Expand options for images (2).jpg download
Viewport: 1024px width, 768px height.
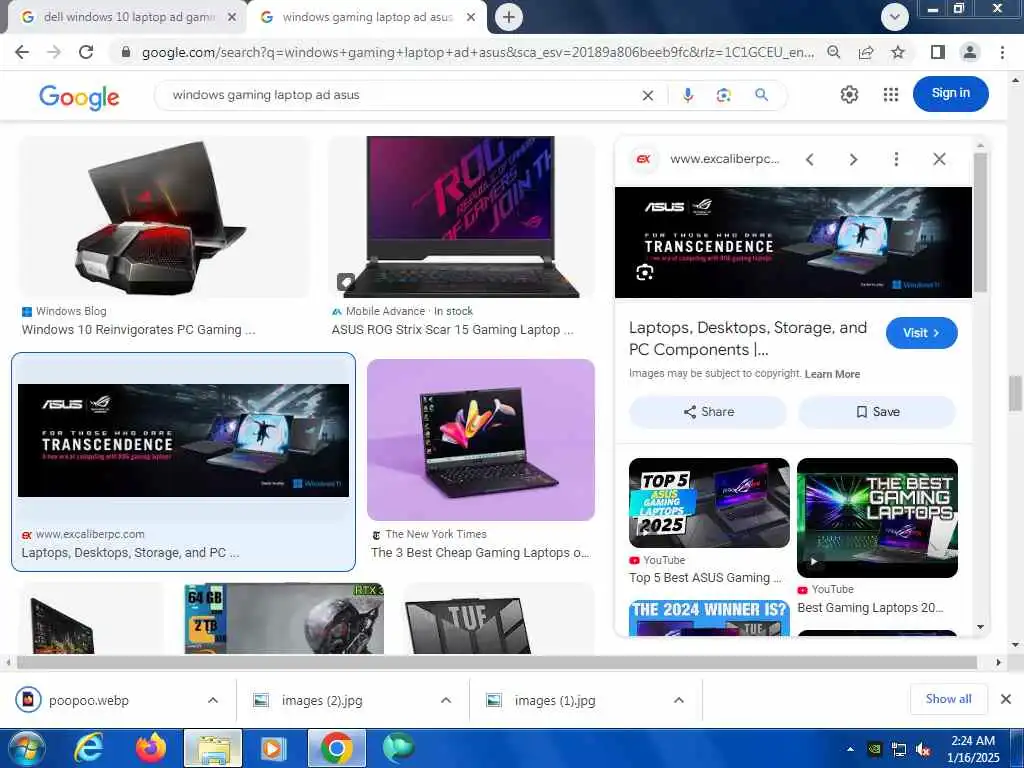[446, 700]
